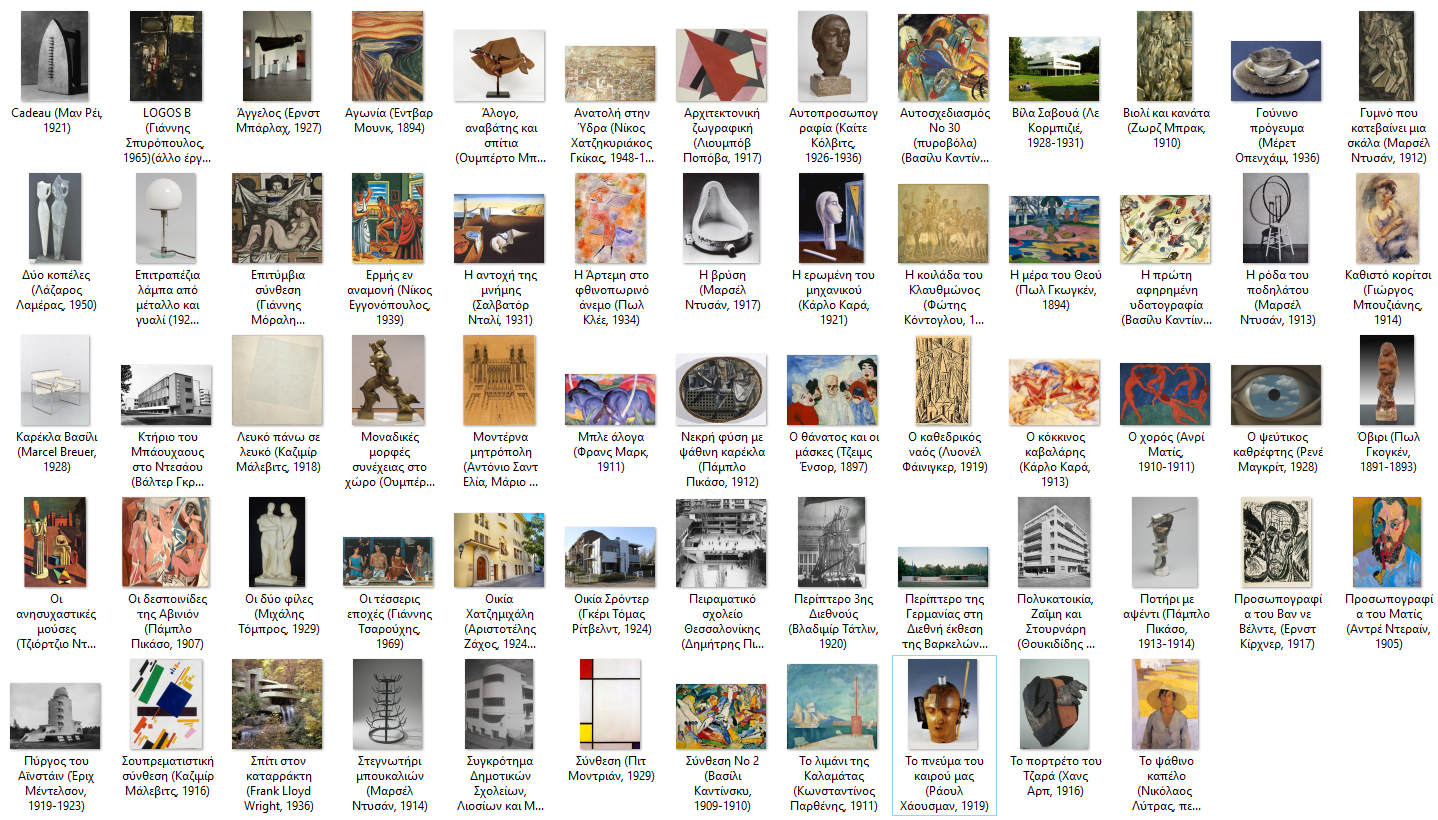Image resolution: width=1438 pixels, height=820 pixels.
Task: Select the Cadeau (Μαν Ρέι, 1921) thumbnail
Action: 56,57
